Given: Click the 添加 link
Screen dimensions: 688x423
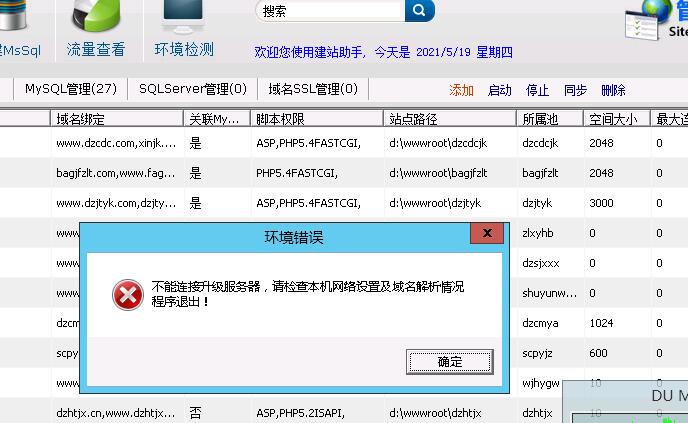Looking at the screenshot, I should coord(461,90).
